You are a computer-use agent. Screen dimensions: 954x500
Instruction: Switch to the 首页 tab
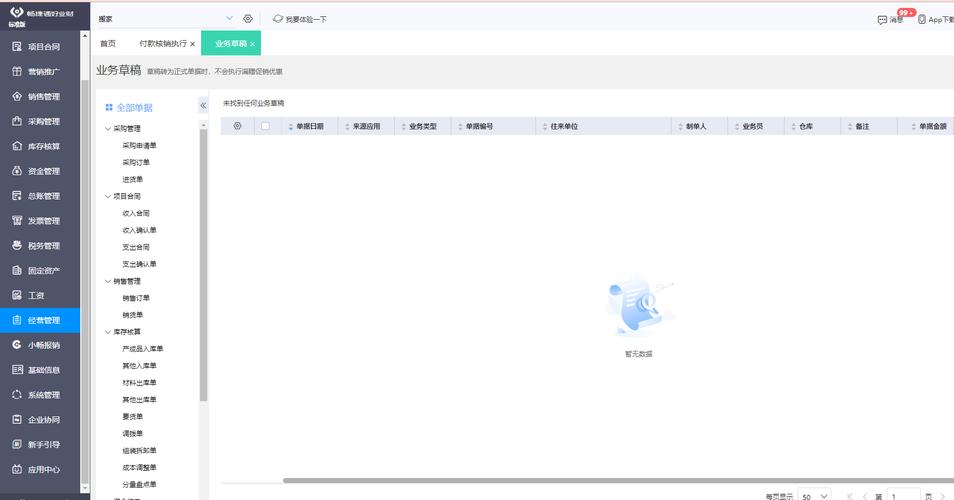(x=108, y=44)
